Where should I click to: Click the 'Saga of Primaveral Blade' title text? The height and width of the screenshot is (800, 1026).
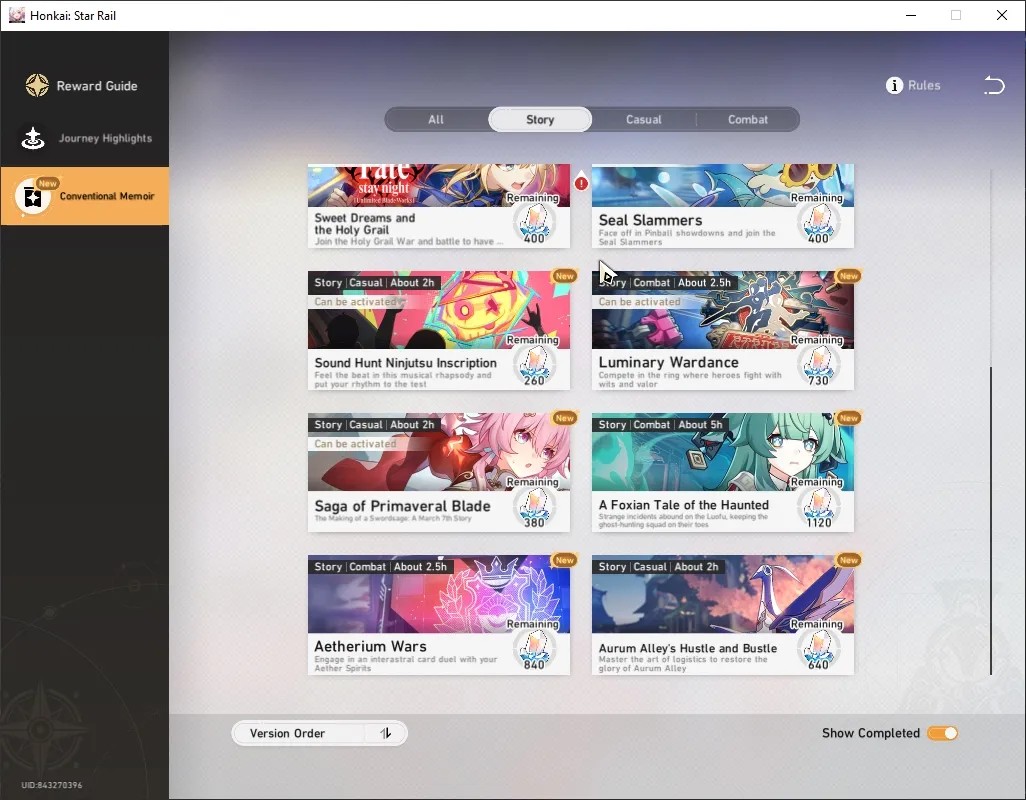coord(402,506)
